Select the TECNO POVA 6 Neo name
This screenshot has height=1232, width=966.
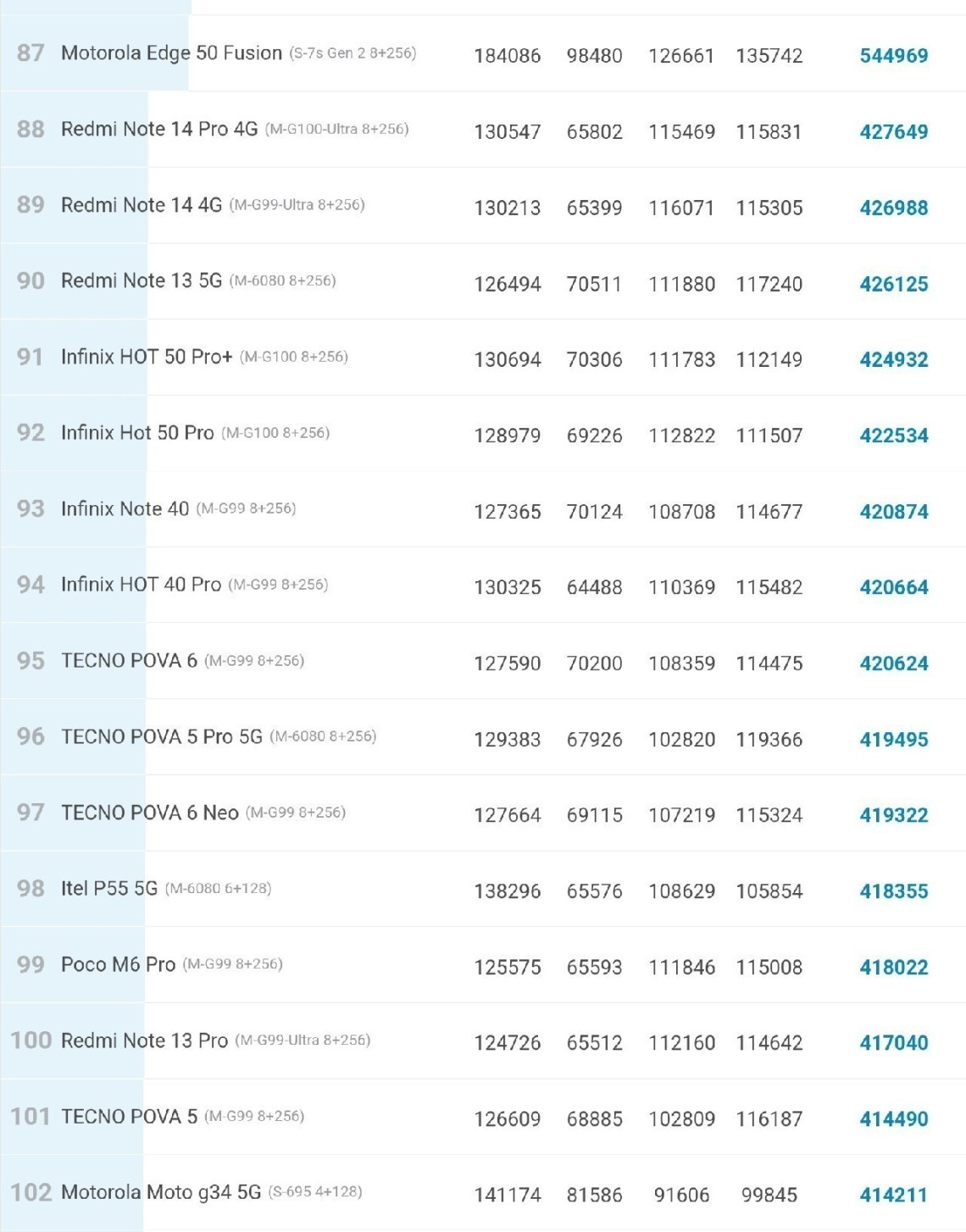click(150, 813)
